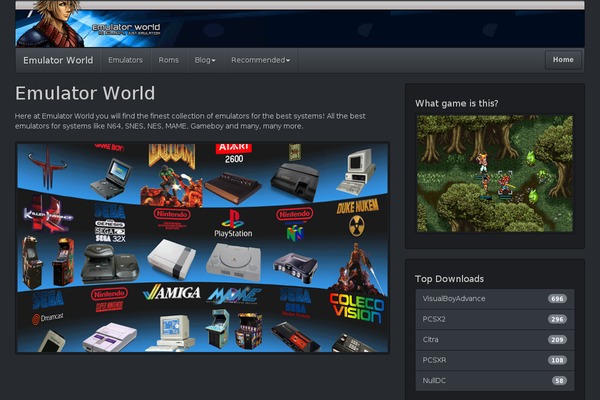Viewport: 600px width, 400px height.
Task: Click the Quake III logo in collage
Action: click(47, 167)
